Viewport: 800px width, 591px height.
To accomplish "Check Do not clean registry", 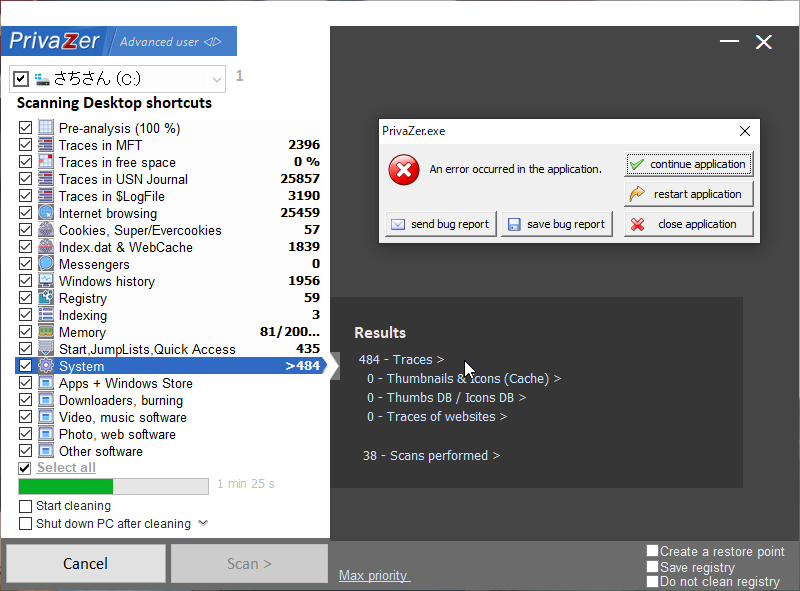I will click(x=653, y=581).
